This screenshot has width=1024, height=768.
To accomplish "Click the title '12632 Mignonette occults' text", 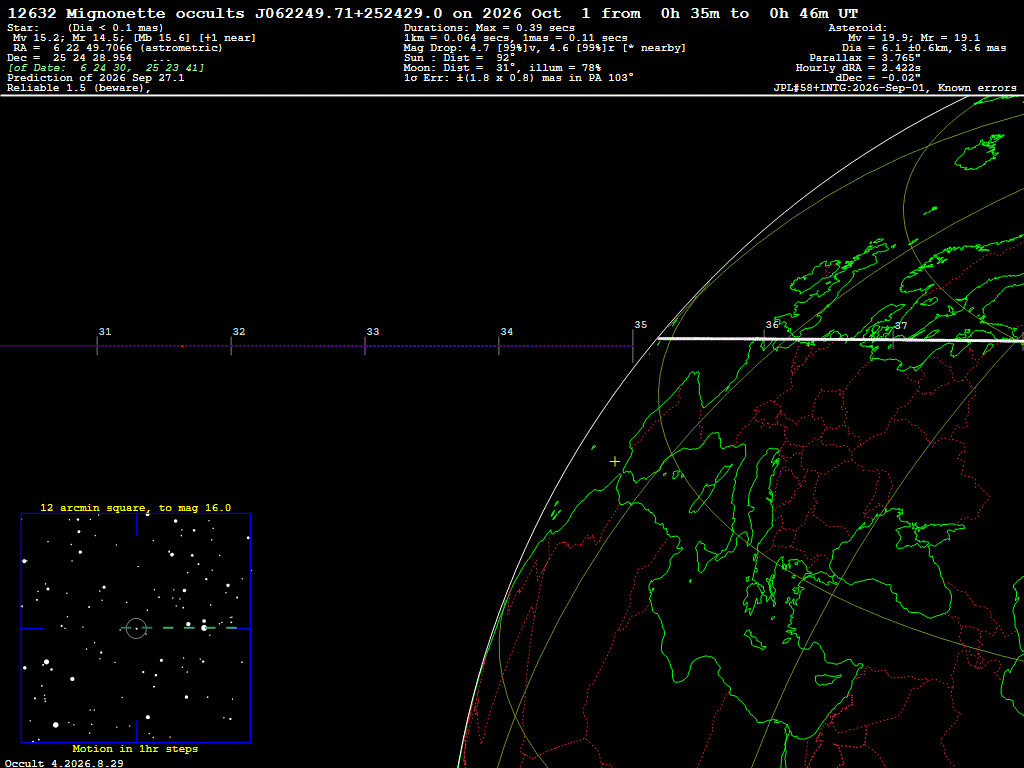I will click(125, 14).
